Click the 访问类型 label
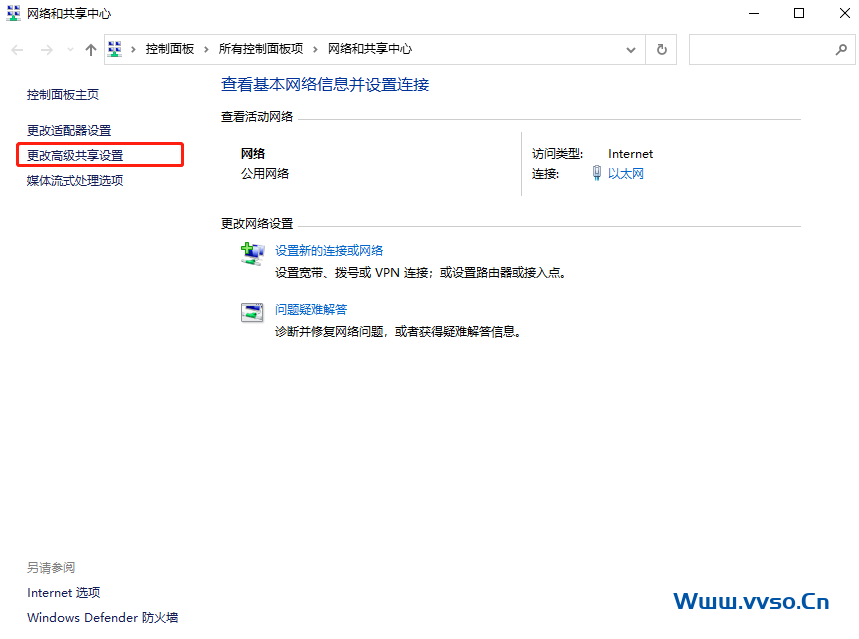The width and height of the screenshot is (859, 639). (557, 154)
